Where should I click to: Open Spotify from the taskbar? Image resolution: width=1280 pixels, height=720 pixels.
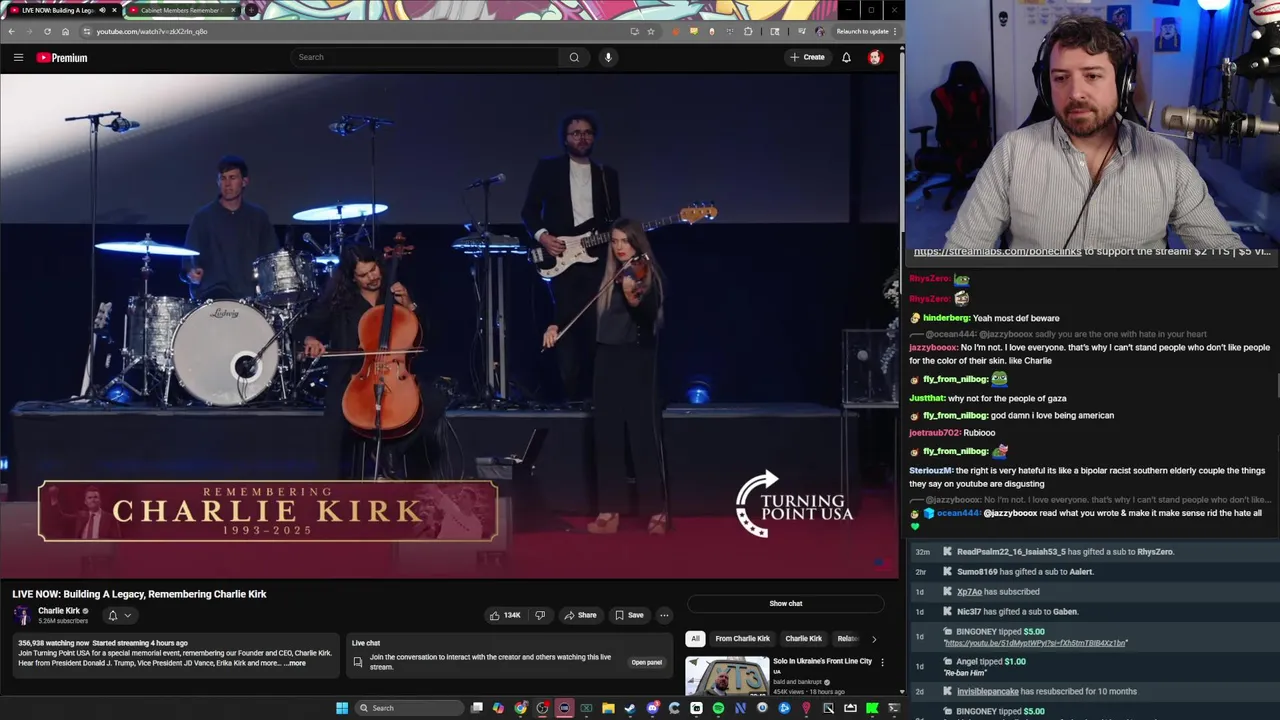coord(718,708)
